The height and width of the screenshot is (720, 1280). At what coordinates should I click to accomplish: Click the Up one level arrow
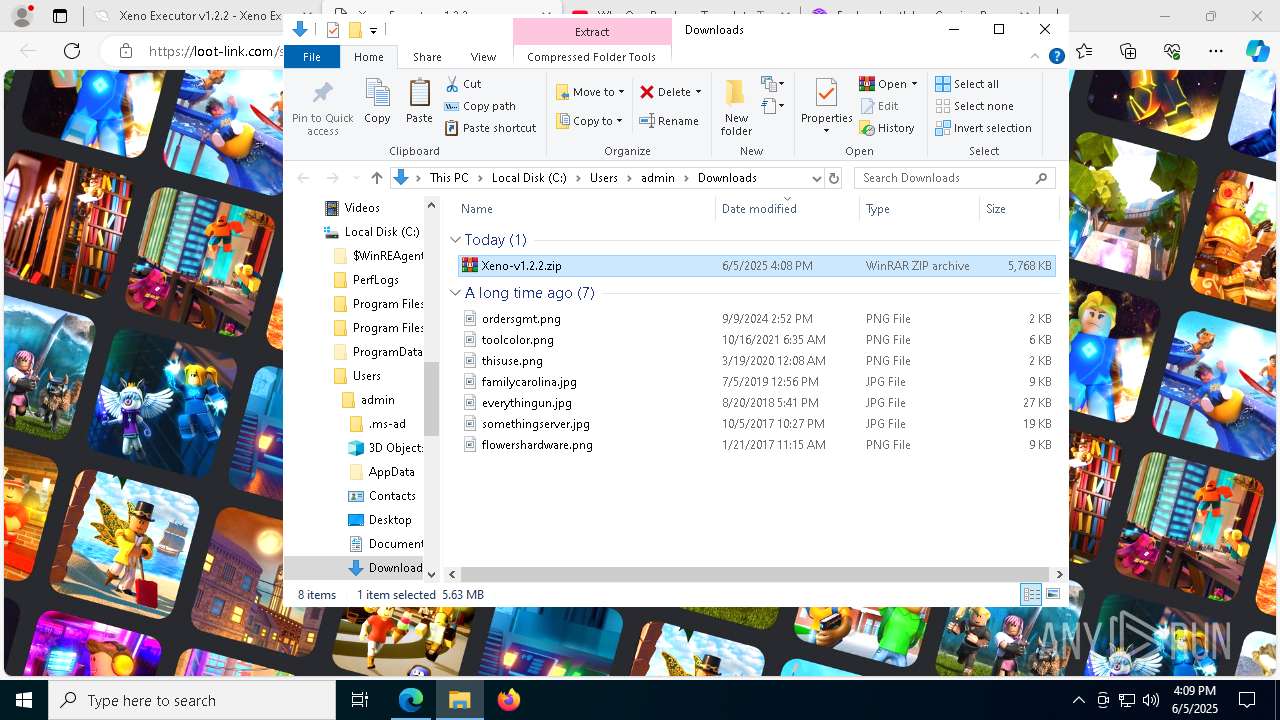(376, 178)
